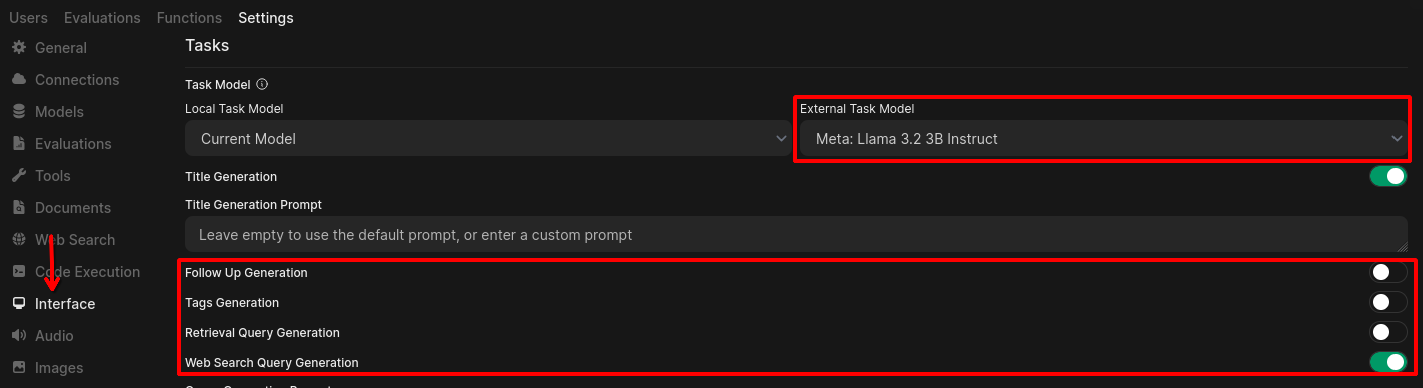Open the Functions tab

click(189, 18)
